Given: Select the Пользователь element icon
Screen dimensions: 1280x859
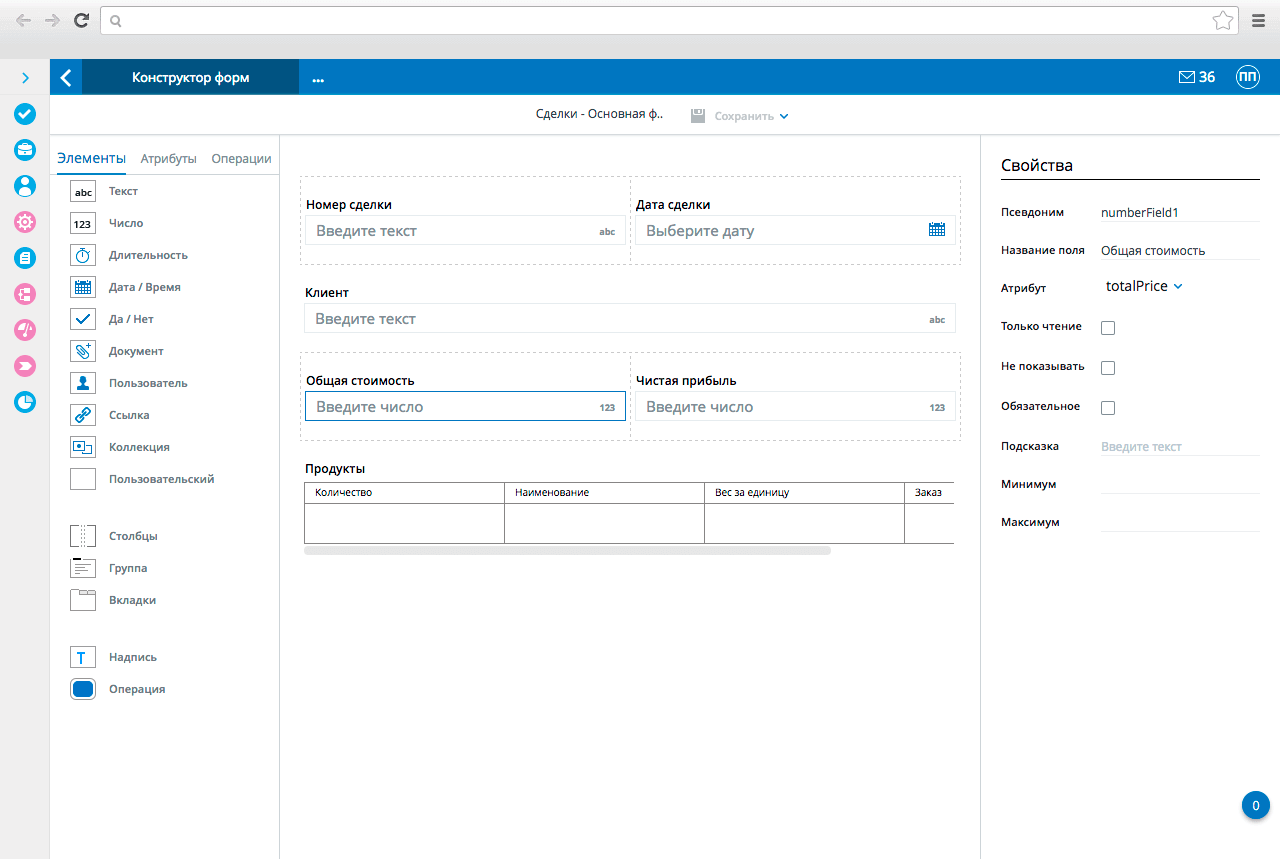Looking at the screenshot, I should (x=83, y=383).
